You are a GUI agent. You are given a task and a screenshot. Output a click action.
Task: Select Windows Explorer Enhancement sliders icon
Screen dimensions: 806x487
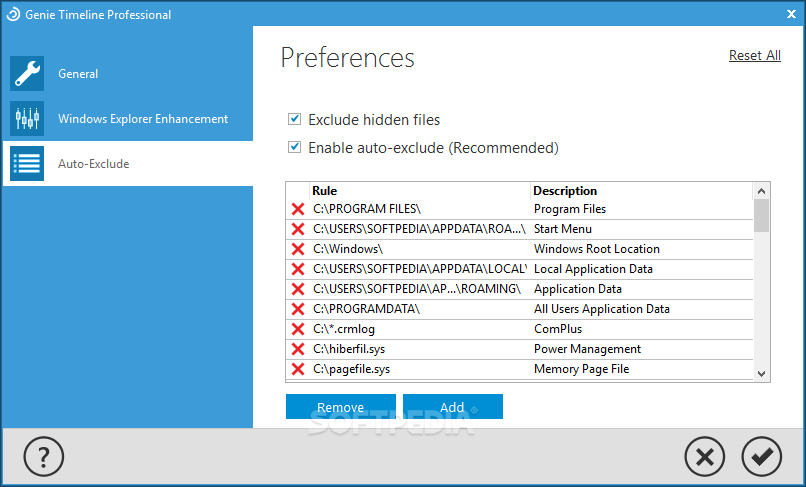(x=27, y=118)
